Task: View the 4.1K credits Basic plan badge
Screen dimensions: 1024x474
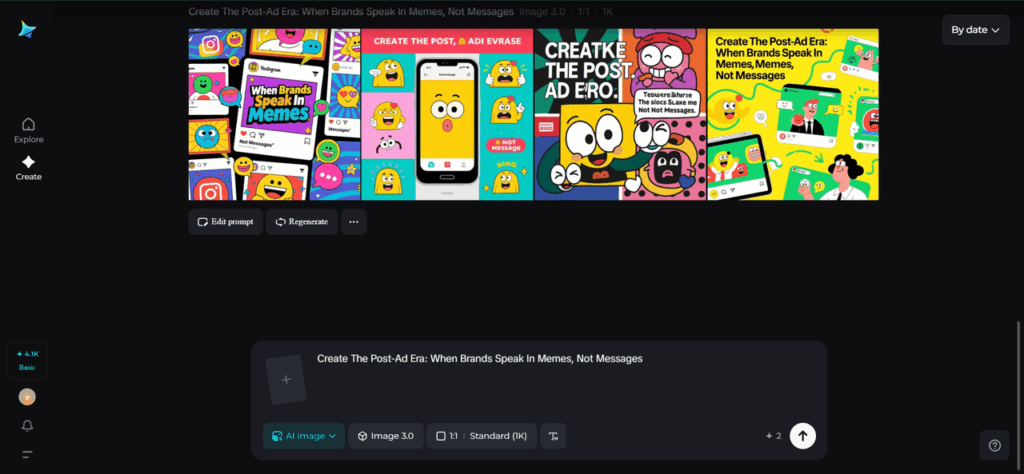Action: (27, 360)
